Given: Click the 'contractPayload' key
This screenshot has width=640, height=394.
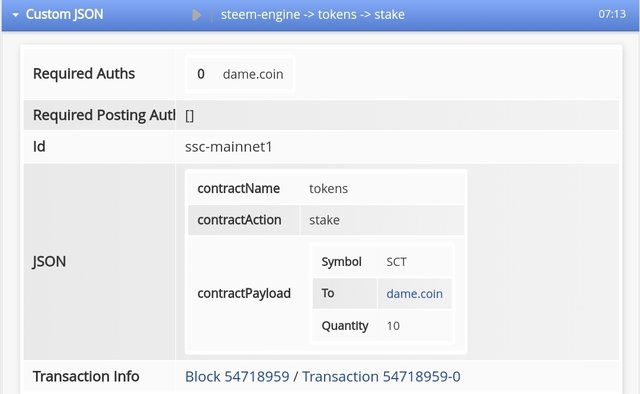Looking at the screenshot, I should tap(244, 294).
